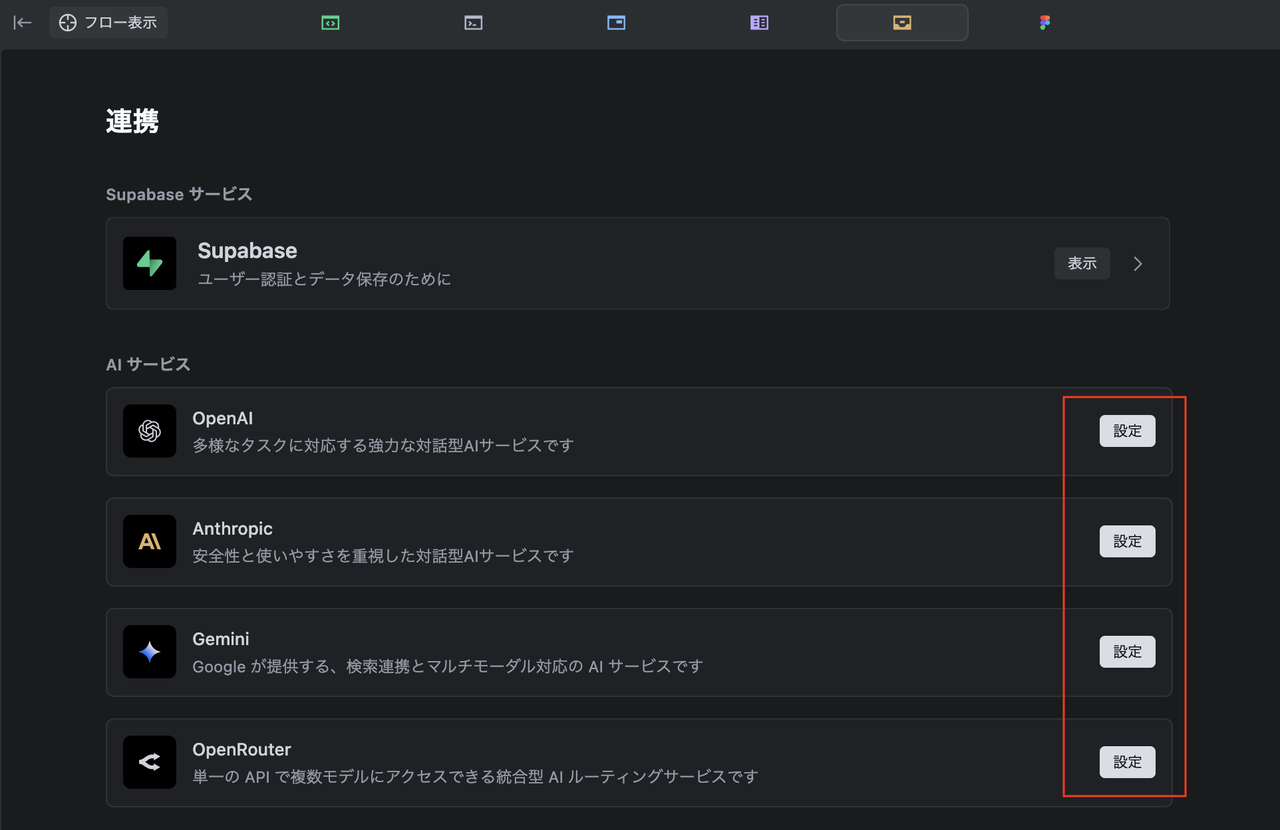Collapse the sidebar with the arrow-to-bar icon
Viewport: 1280px width, 830px height.
[x=22, y=22]
